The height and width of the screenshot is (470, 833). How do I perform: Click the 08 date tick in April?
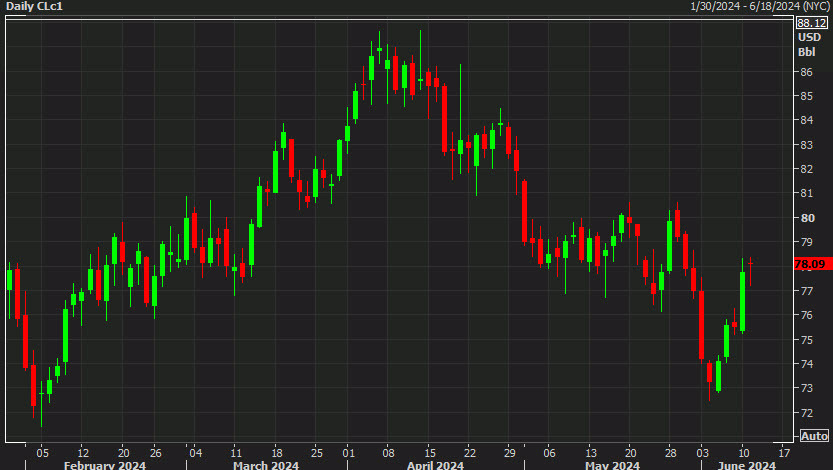click(388, 453)
